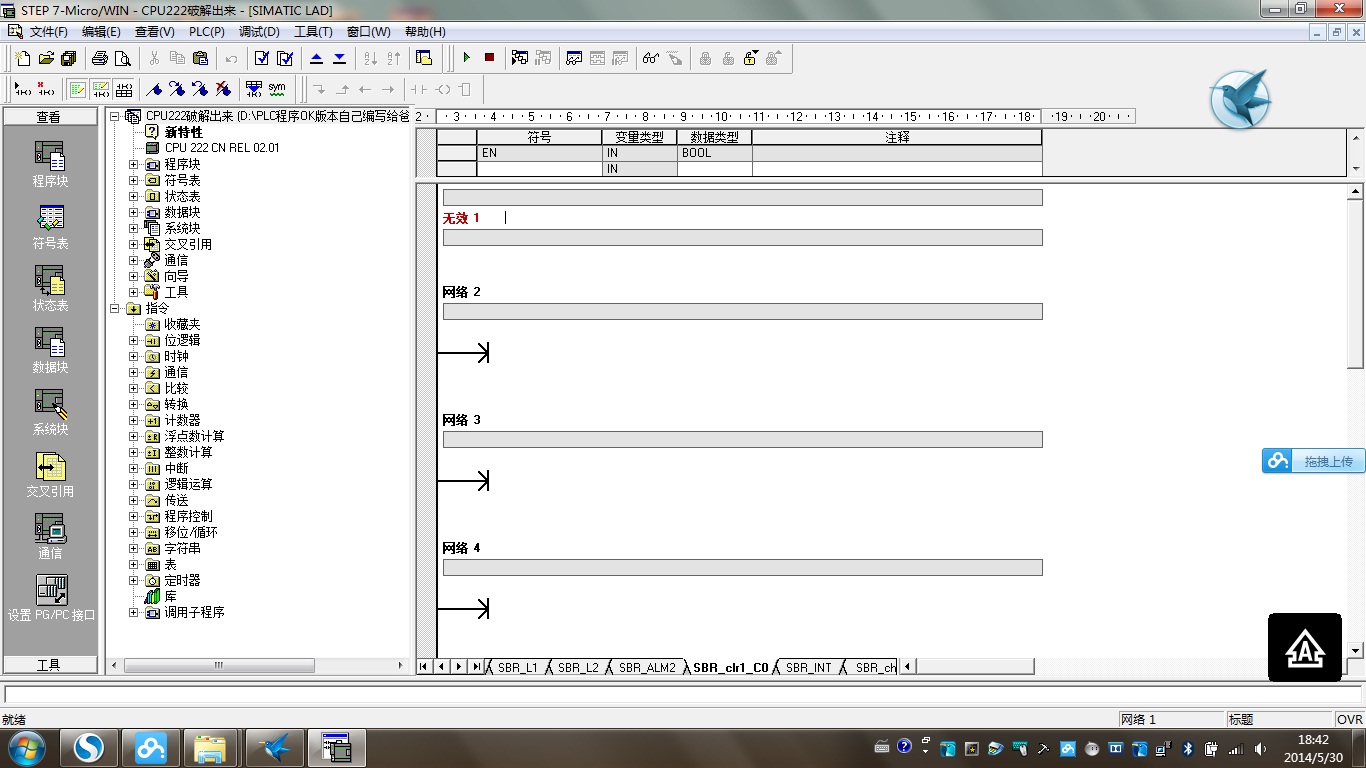Clear all bookmarks with the crossed-flag icon
The width and height of the screenshot is (1366, 768).
pyautogui.click(x=223, y=89)
